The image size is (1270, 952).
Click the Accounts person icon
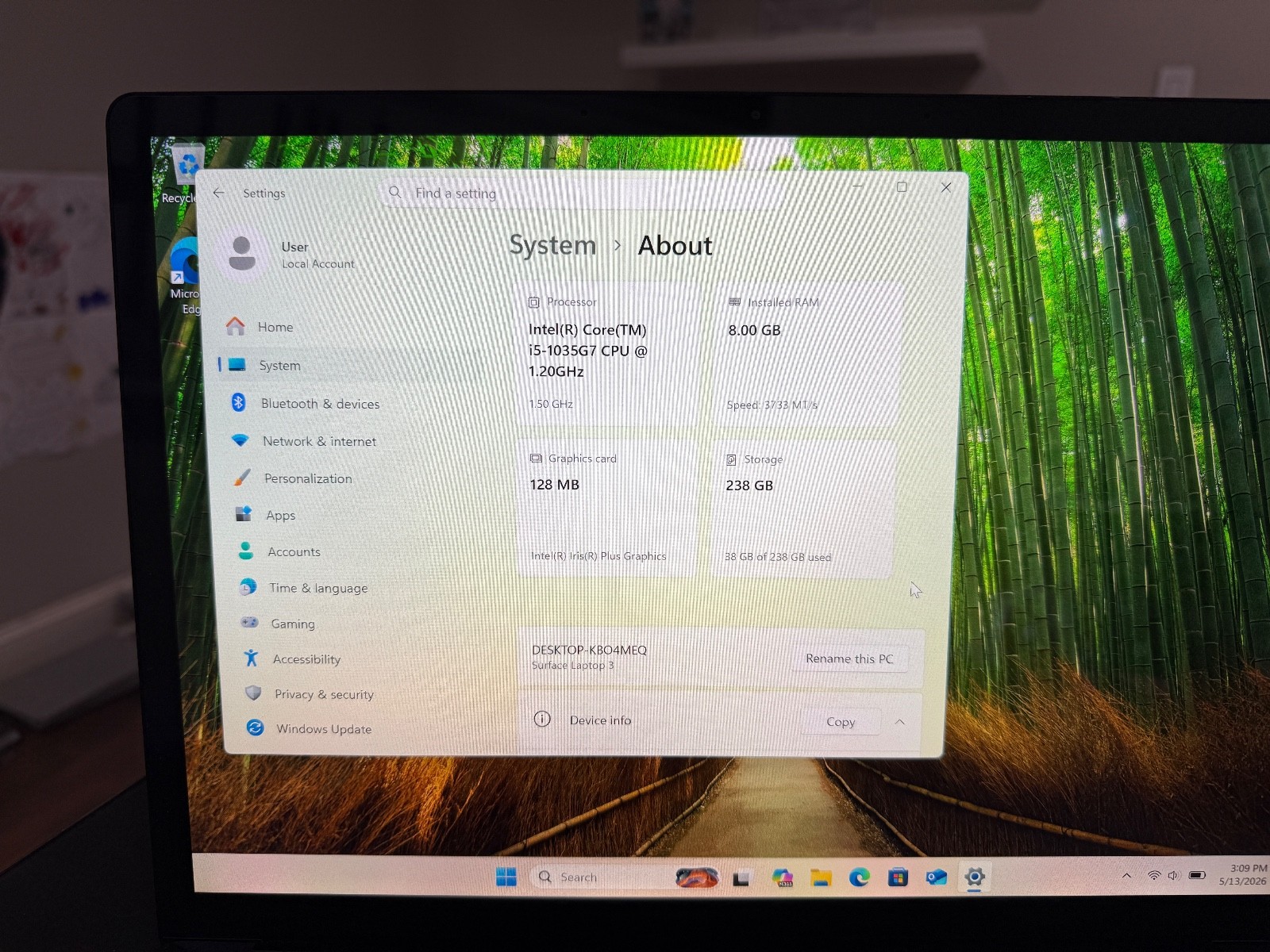[x=246, y=551]
